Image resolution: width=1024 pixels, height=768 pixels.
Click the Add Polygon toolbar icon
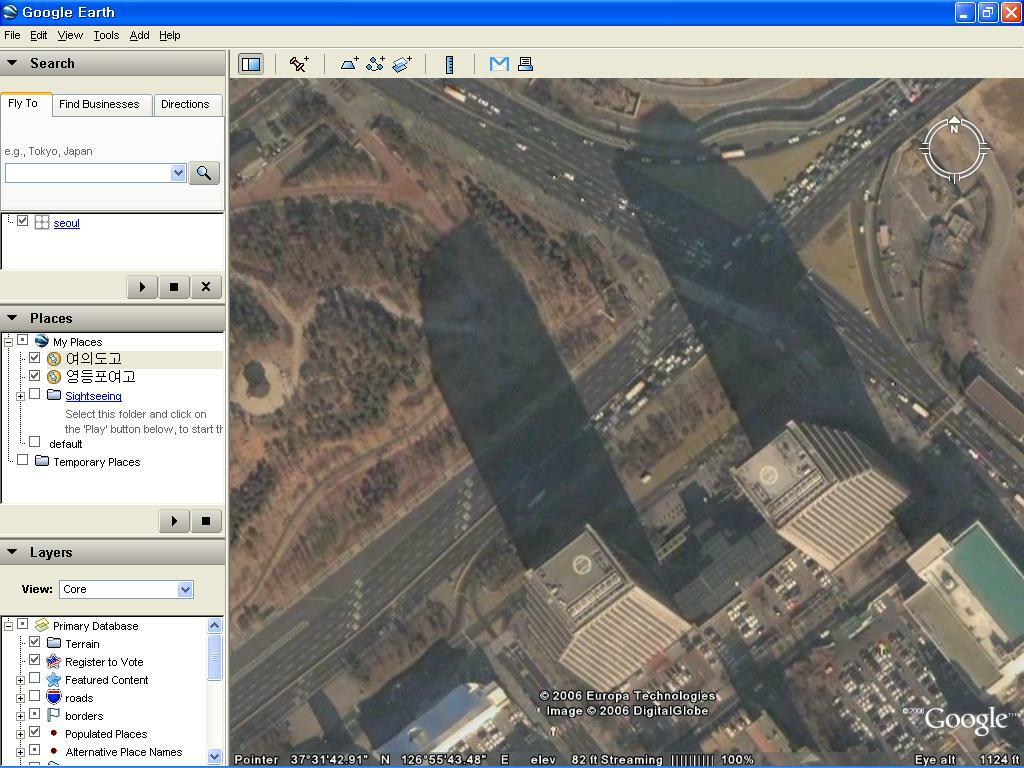pyautogui.click(x=349, y=64)
